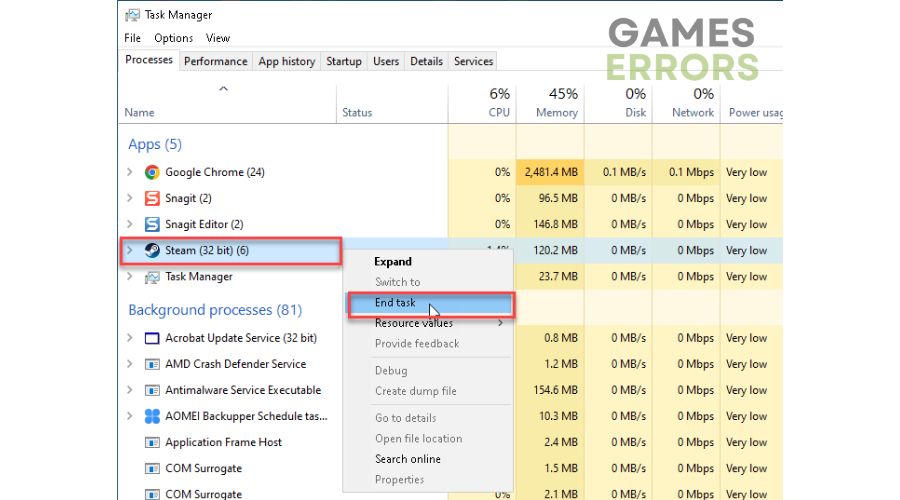
Task: Click the Task Manager row icon
Action: (x=152, y=277)
